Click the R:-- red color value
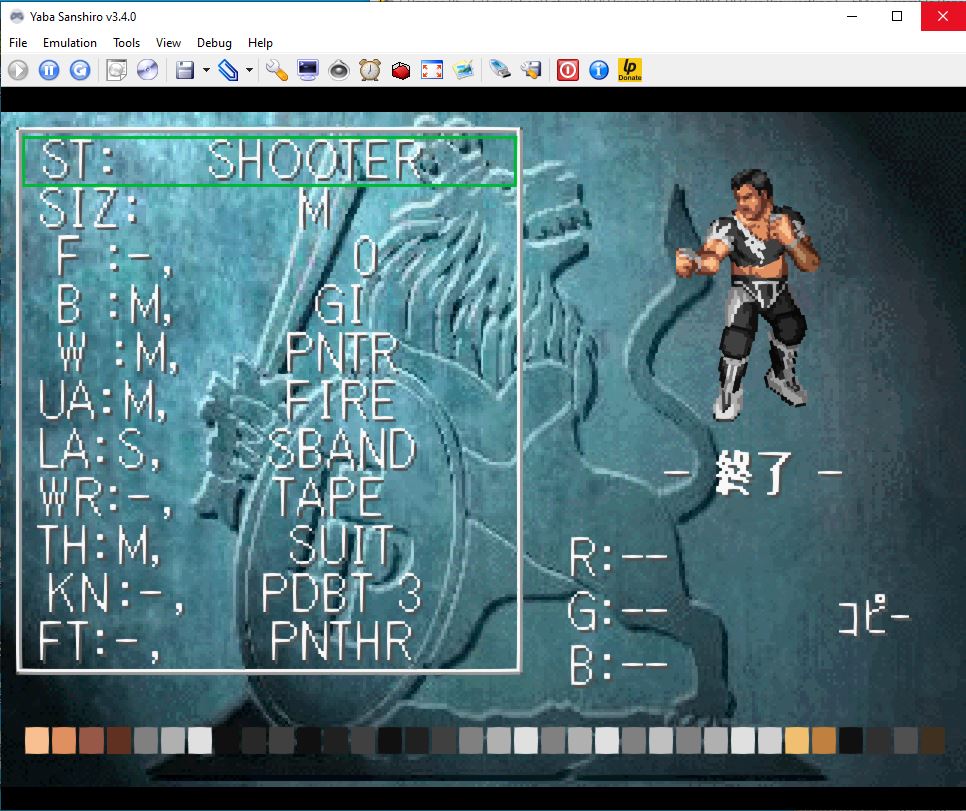This screenshot has width=966, height=811. 618,556
